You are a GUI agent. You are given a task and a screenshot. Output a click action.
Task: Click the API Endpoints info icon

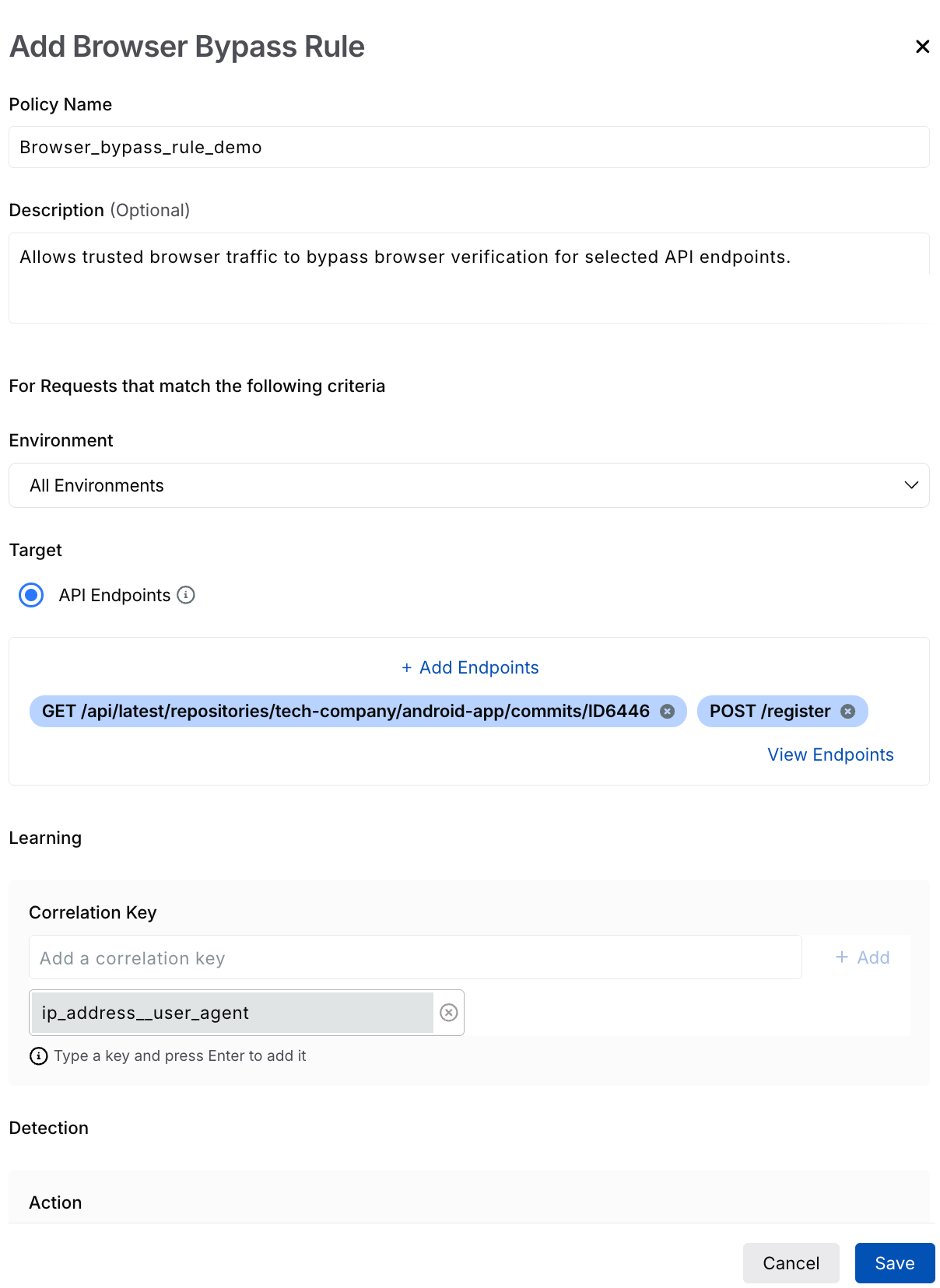186,595
